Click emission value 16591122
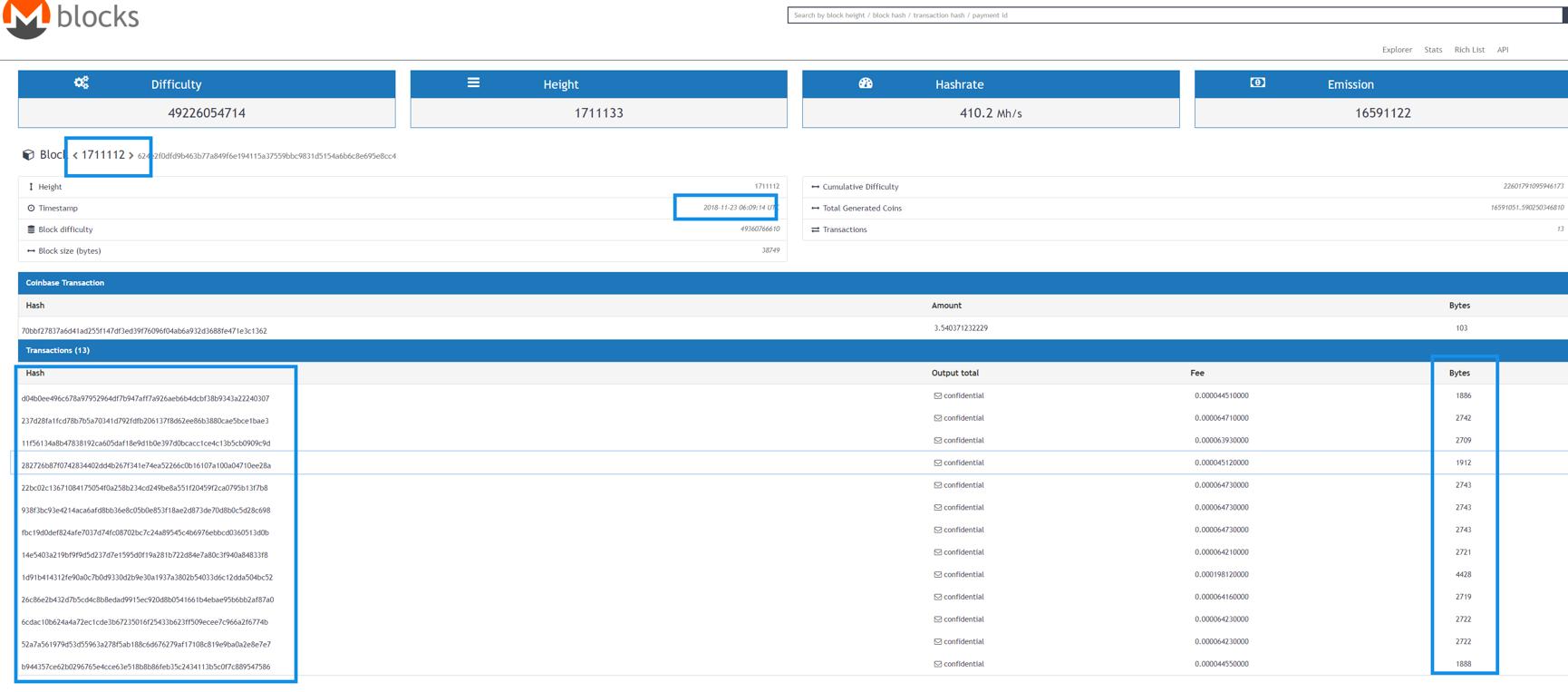 [x=1383, y=113]
